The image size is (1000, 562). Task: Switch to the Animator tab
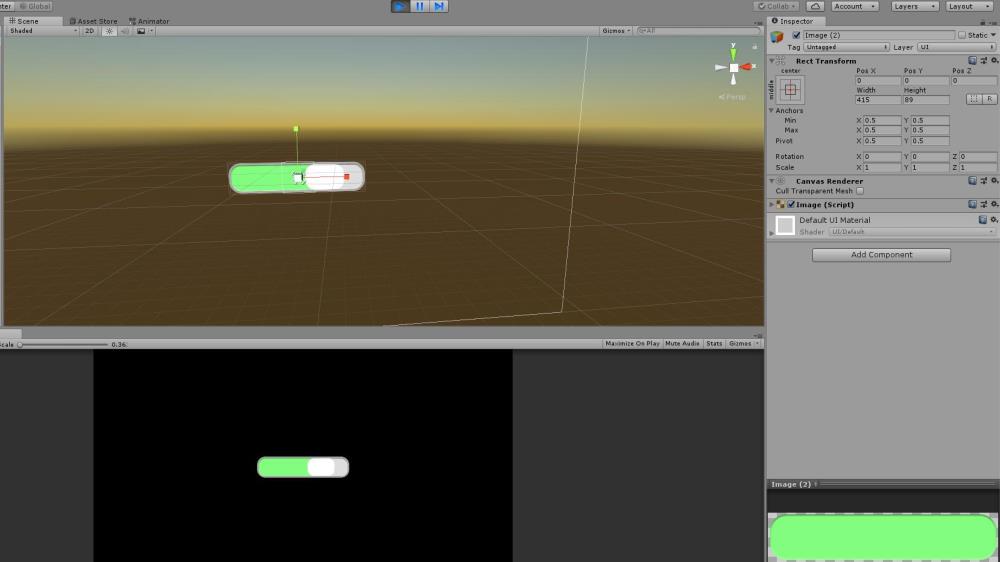149,21
